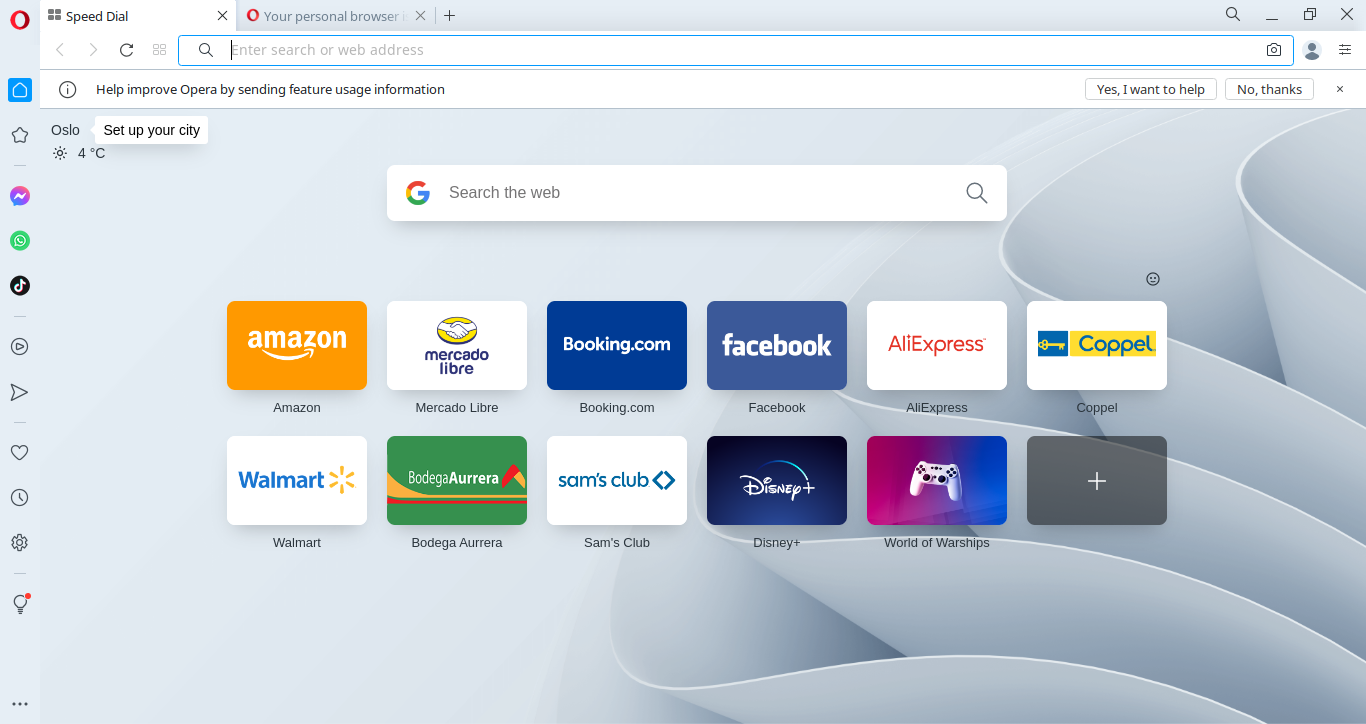Open the profile account icon

pyautogui.click(x=1313, y=50)
